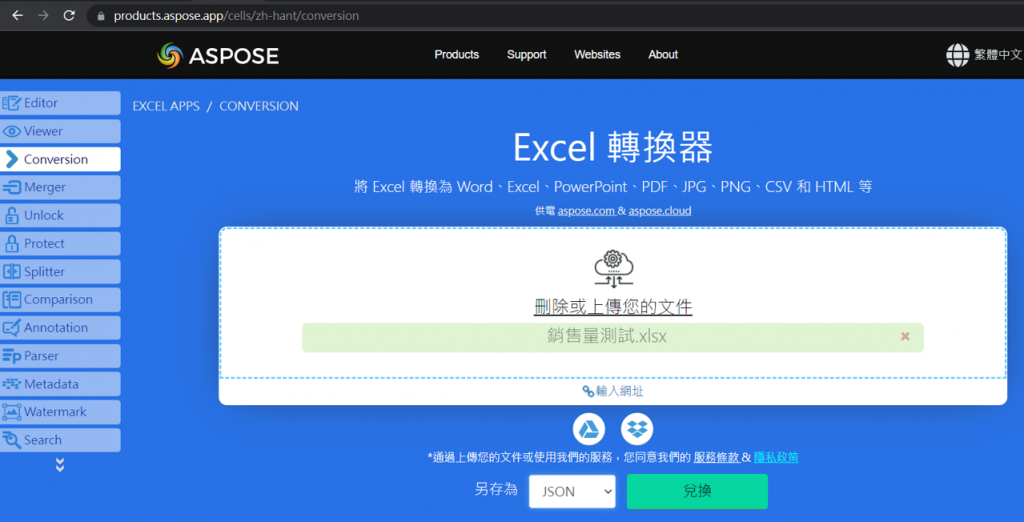This screenshot has width=1024, height=522.
Task: Open the 服務條款 terms link
Action: (716, 457)
